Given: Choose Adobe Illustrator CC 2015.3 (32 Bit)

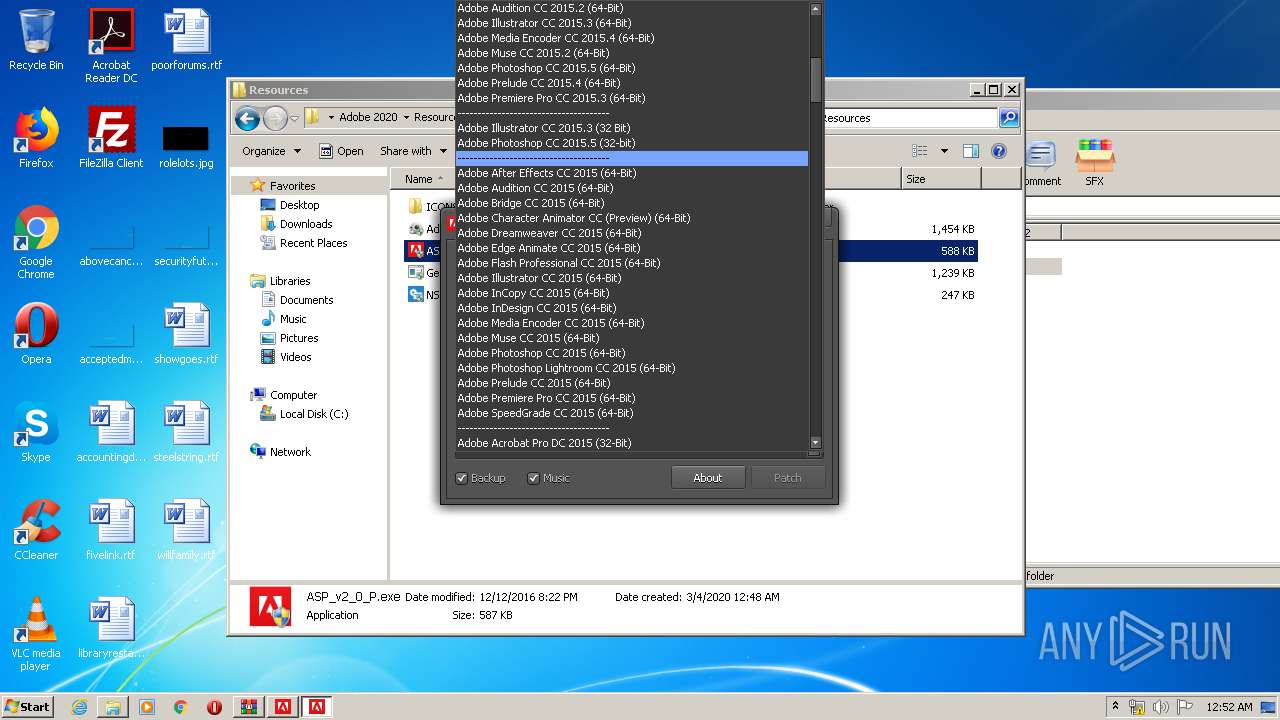Looking at the screenshot, I should pyautogui.click(x=543, y=128).
